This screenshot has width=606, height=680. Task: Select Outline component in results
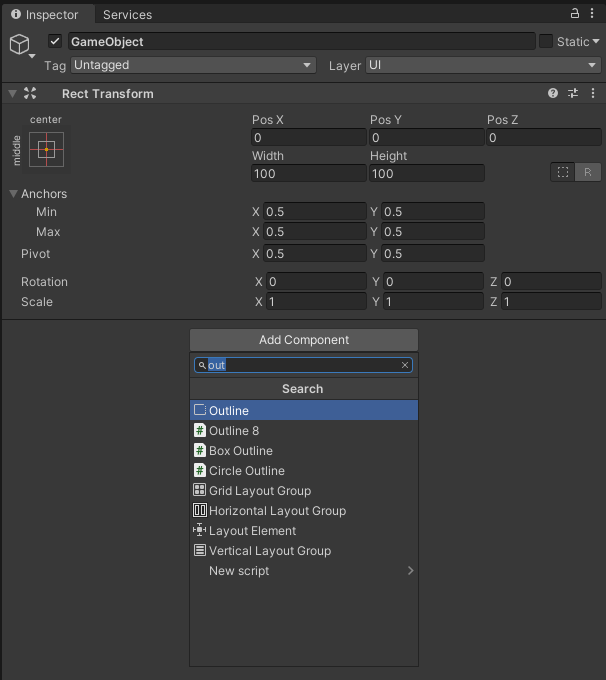click(304, 410)
